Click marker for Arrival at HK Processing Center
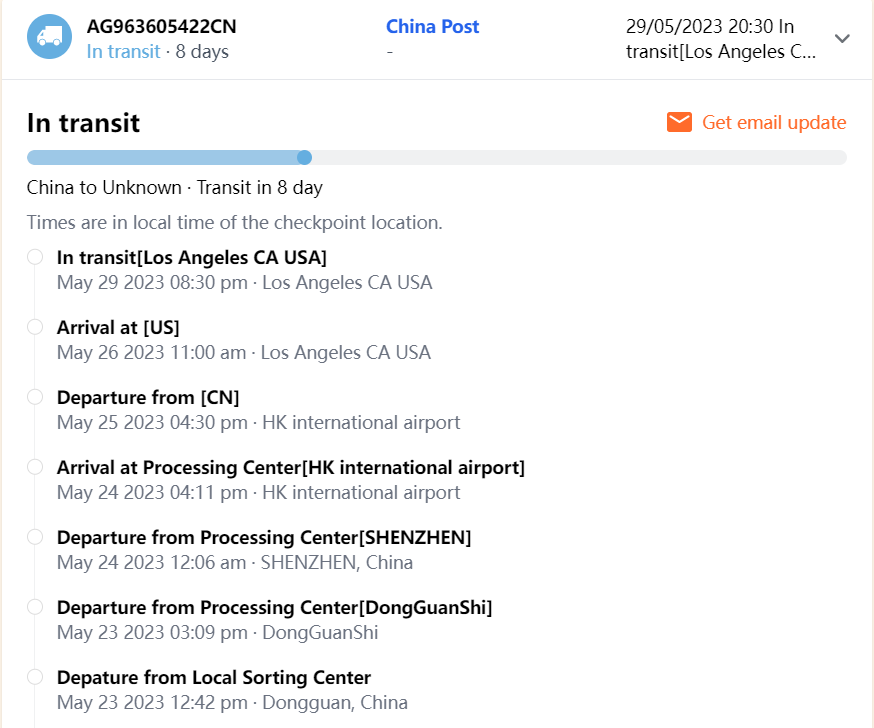 point(35,467)
